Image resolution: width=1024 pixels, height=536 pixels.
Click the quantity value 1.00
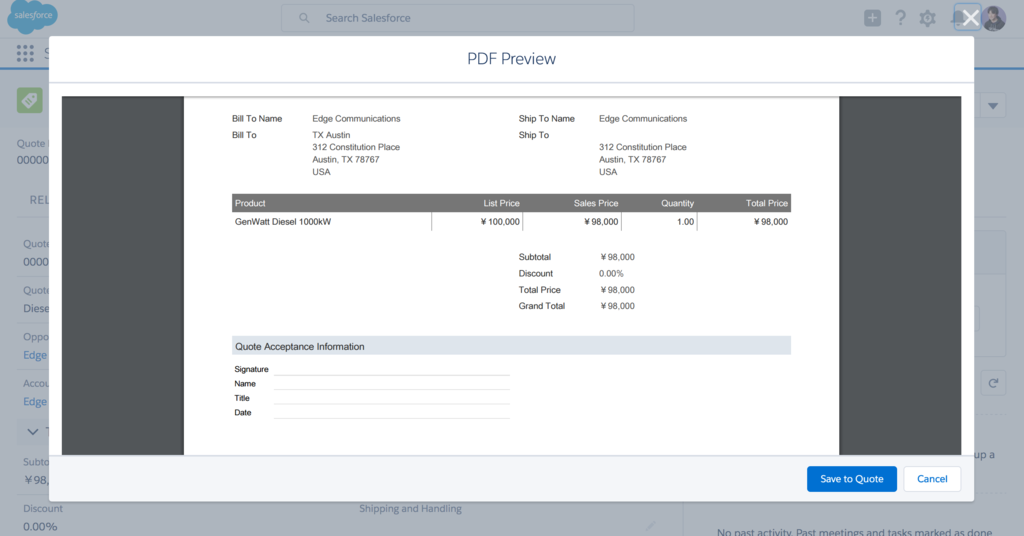click(685, 222)
